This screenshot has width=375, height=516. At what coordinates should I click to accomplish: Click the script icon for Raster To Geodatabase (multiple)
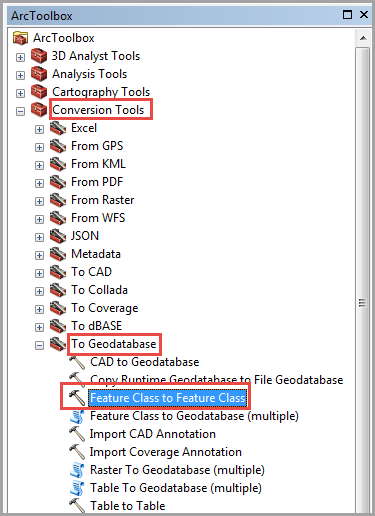pos(77,470)
